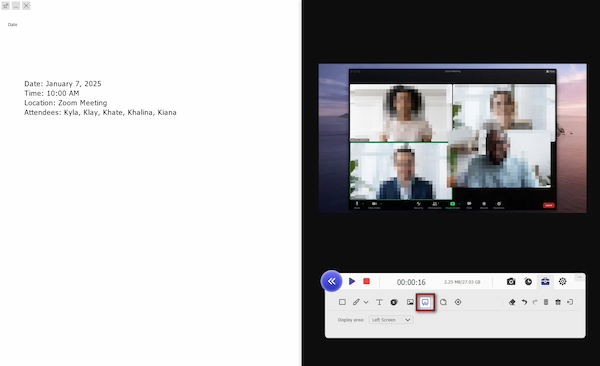Take a screenshot with the camera icon

coord(511,281)
